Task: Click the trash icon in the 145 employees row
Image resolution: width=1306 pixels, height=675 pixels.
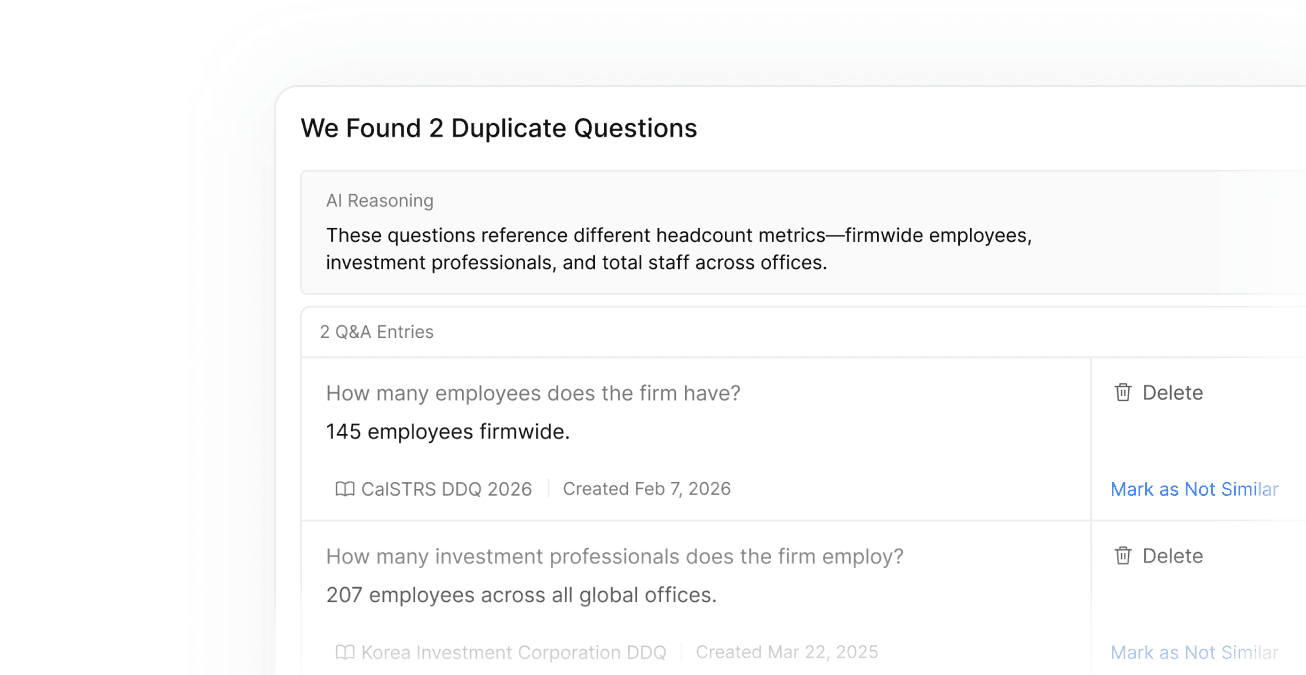Action: click(x=1123, y=393)
